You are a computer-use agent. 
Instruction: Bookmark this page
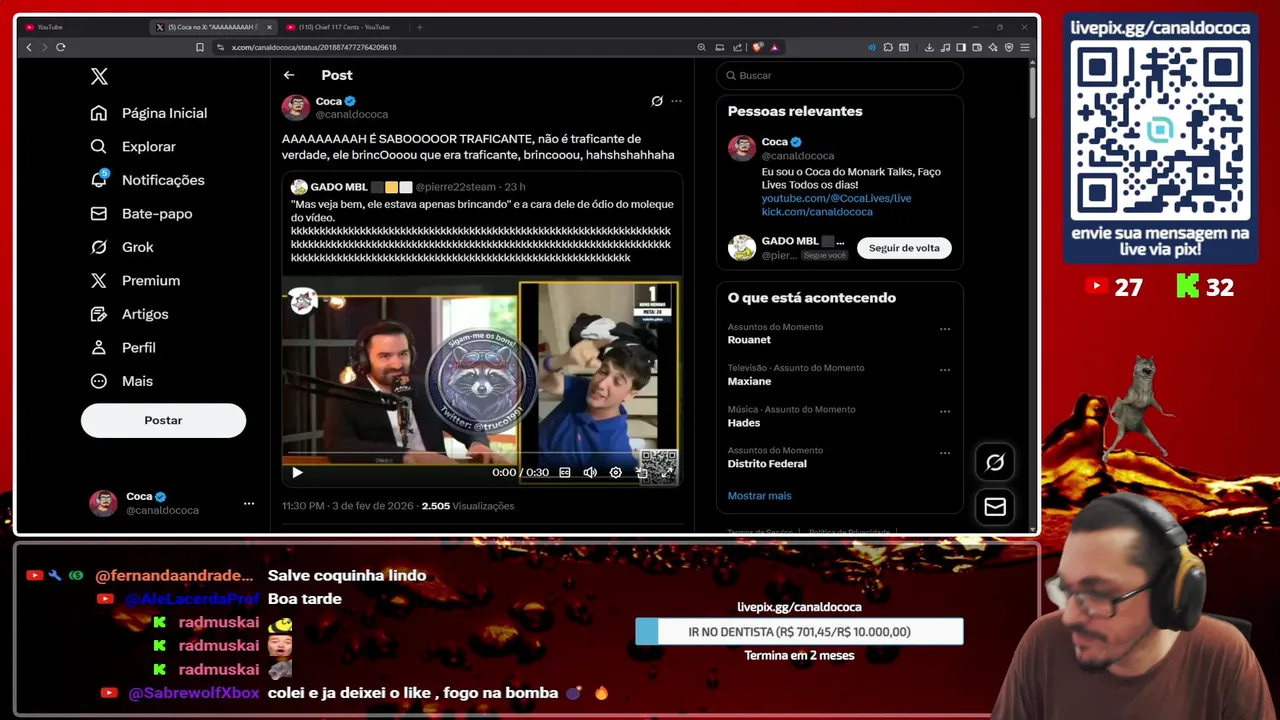coord(200,47)
